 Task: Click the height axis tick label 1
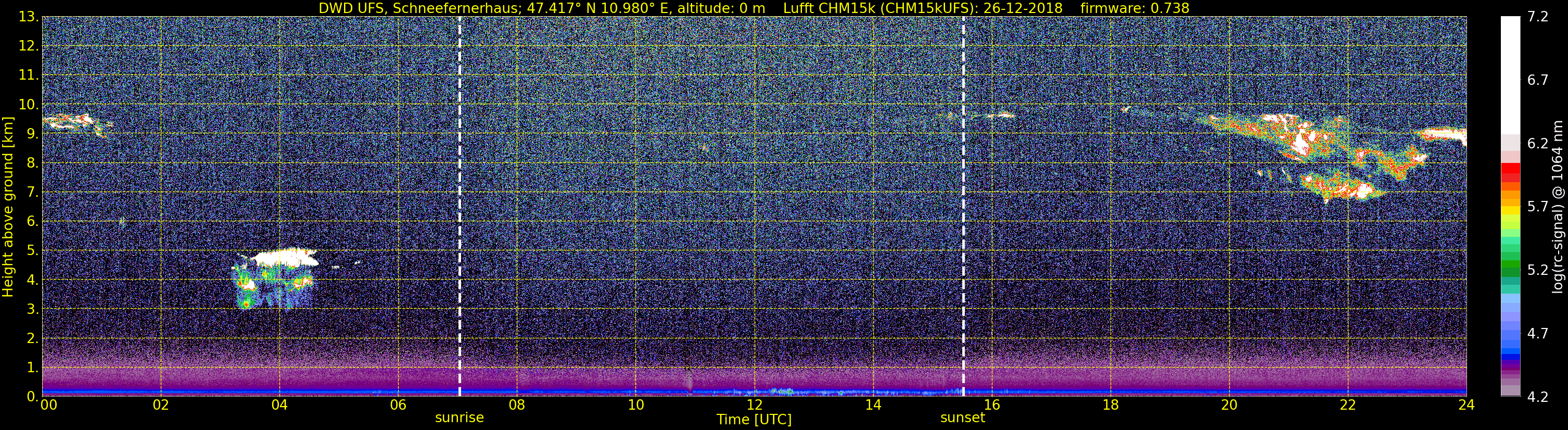coord(32,368)
